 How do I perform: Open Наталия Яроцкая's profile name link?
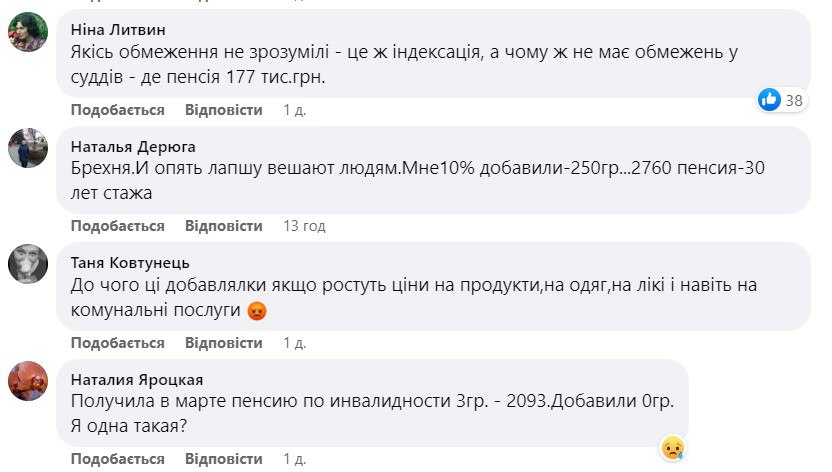(x=135, y=378)
